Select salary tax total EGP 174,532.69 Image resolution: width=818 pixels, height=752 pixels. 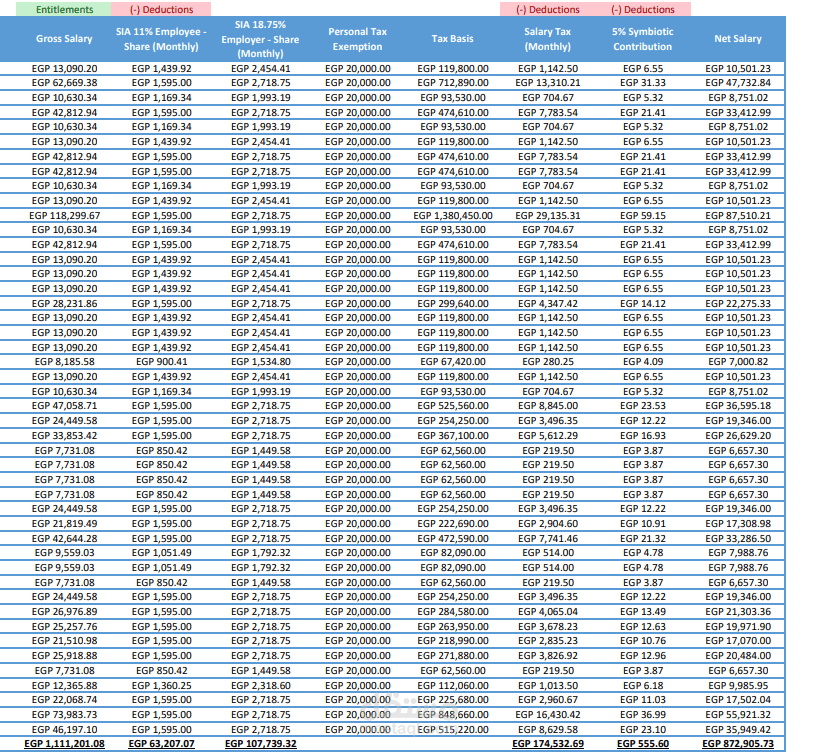(x=547, y=744)
